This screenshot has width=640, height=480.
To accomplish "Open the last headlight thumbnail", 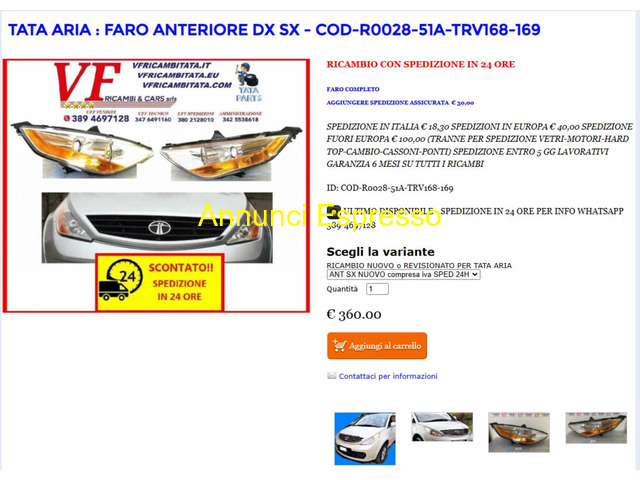I will coord(596,428).
